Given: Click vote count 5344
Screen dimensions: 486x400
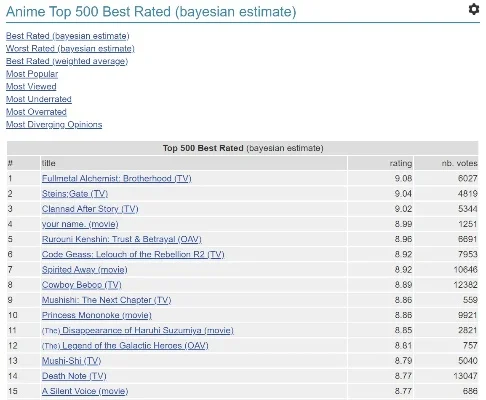Looking at the screenshot, I should pos(468,209).
